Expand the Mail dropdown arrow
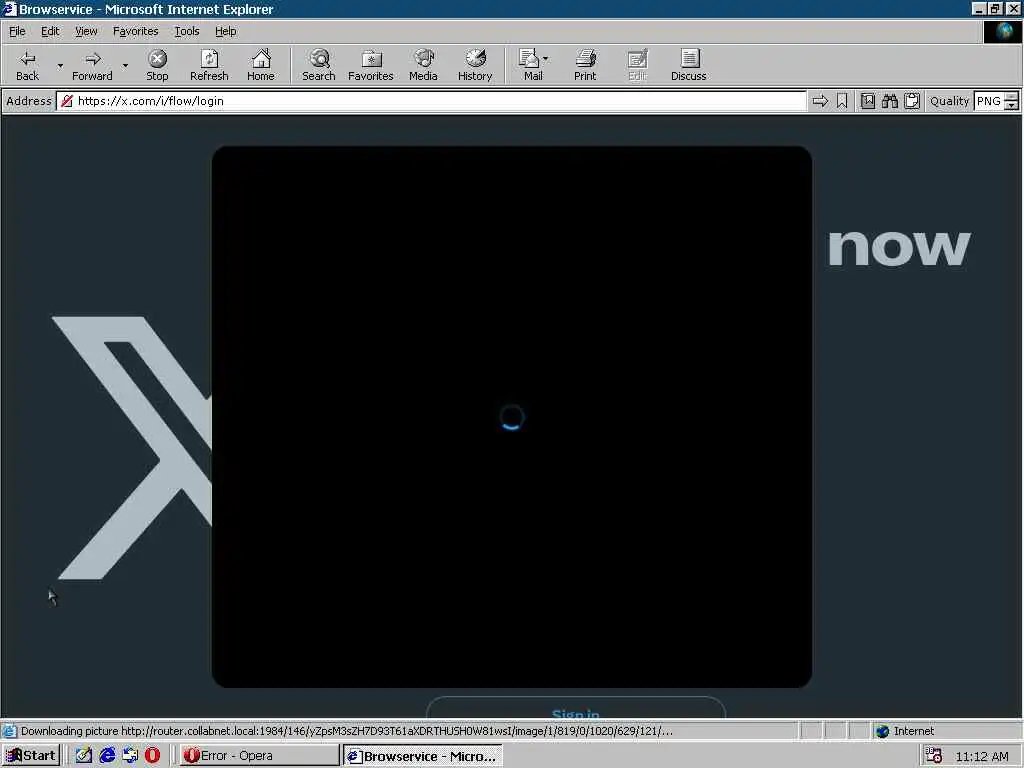This screenshot has width=1024, height=768. click(545, 59)
